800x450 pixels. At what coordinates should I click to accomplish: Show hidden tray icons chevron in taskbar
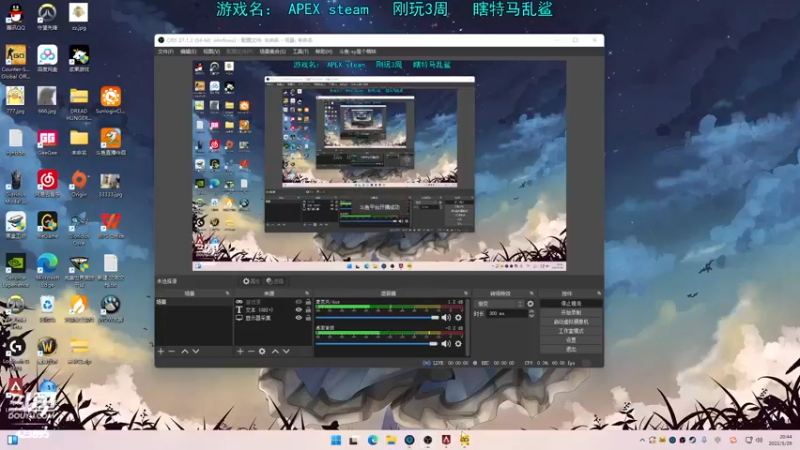642,440
